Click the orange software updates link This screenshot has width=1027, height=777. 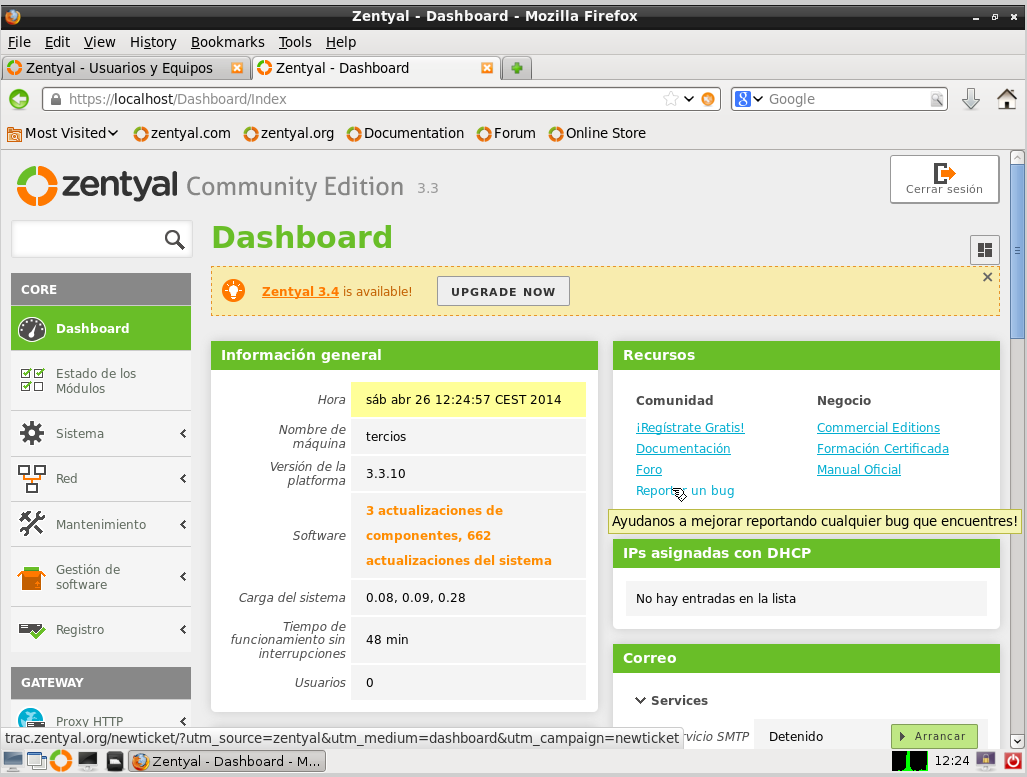(x=458, y=535)
